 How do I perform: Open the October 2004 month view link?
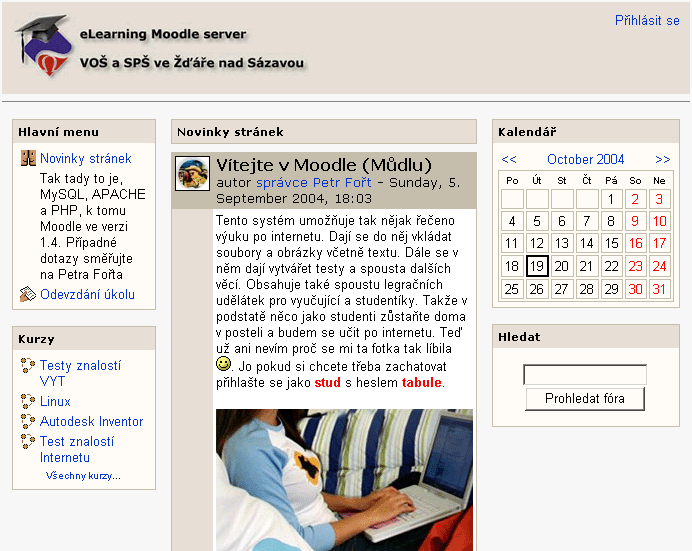pyautogui.click(x=586, y=159)
